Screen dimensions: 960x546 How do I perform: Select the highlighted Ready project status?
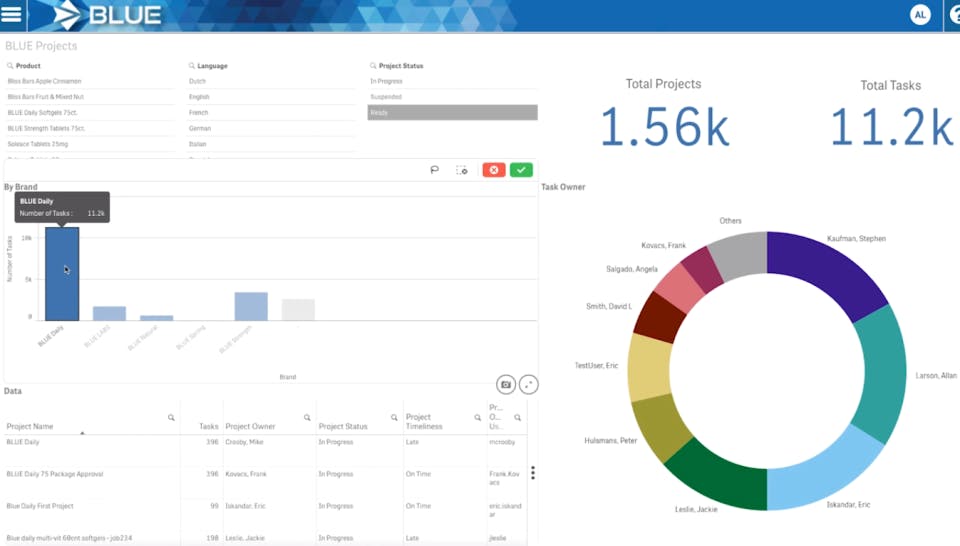[452, 113]
